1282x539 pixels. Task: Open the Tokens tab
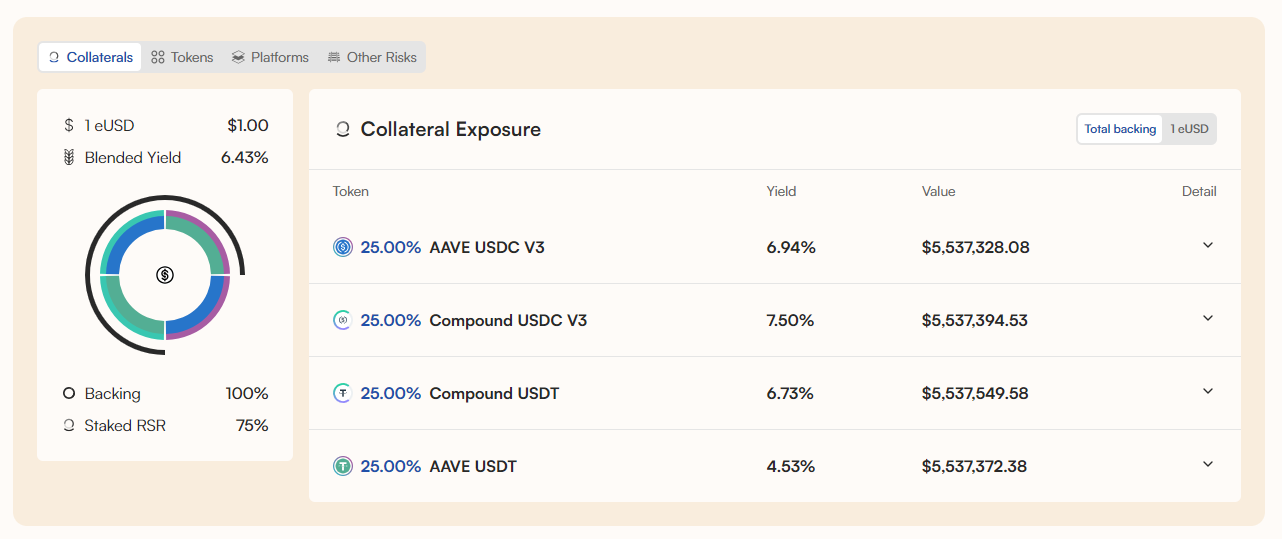coord(183,57)
